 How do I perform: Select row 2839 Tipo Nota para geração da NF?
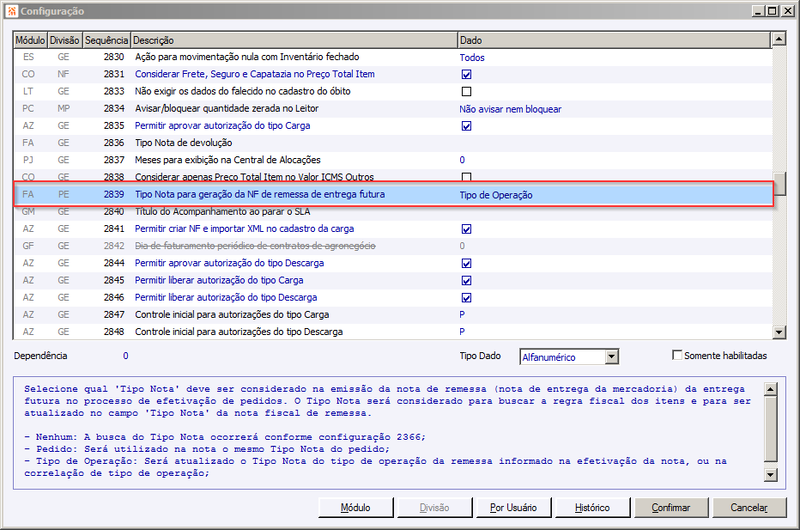(x=393, y=194)
